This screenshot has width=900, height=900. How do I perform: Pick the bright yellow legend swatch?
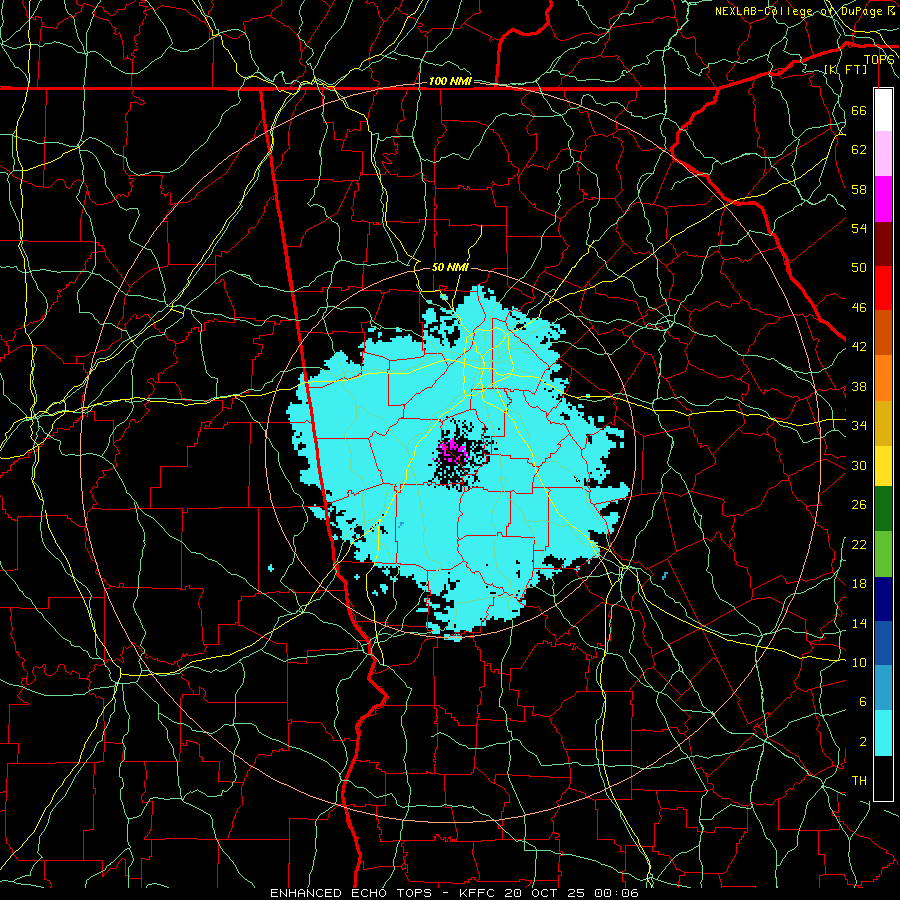click(883, 465)
